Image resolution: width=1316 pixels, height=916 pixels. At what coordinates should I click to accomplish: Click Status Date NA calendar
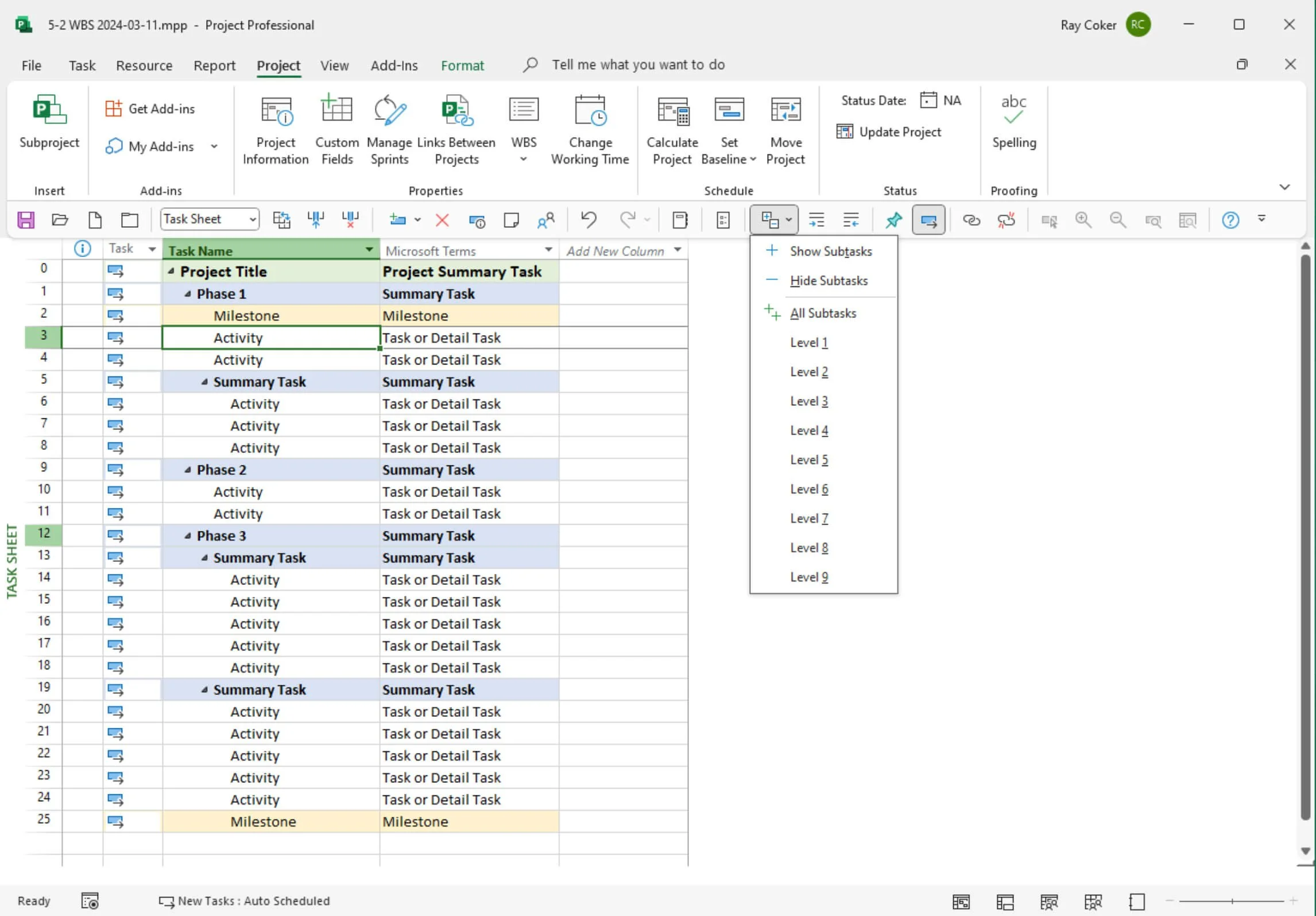pyautogui.click(x=941, y=100)
